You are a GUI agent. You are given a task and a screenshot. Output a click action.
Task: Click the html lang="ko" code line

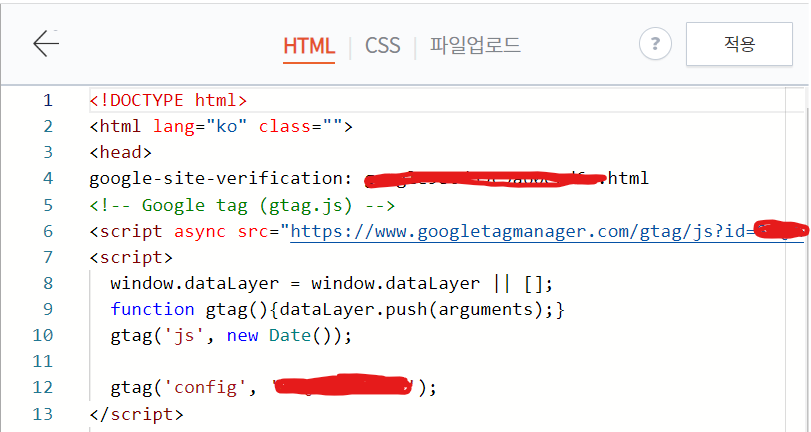click(221, 126)
